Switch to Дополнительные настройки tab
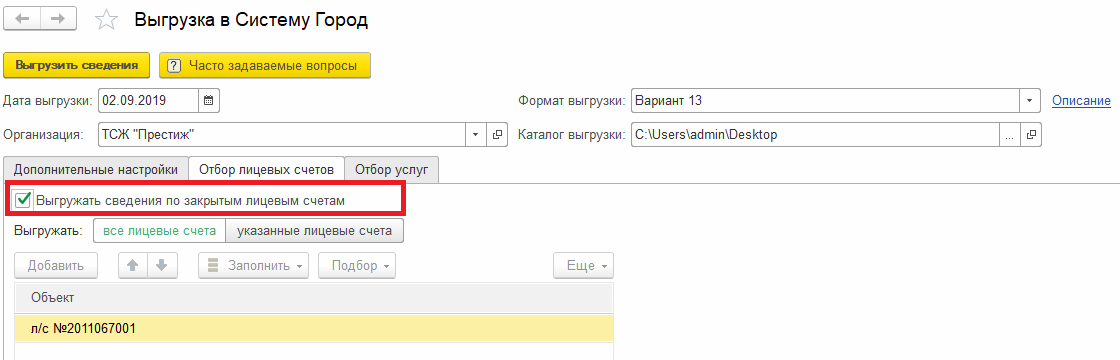Viewport: 1120px width, 360px height. click(x=96, y=170)
